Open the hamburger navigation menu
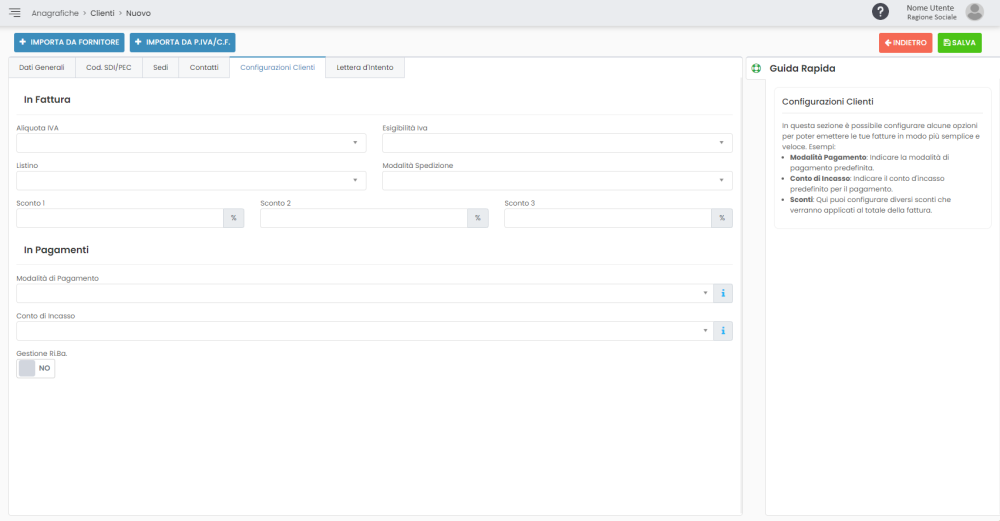Viewport: 1000px width, 521px height. point(15,12)
